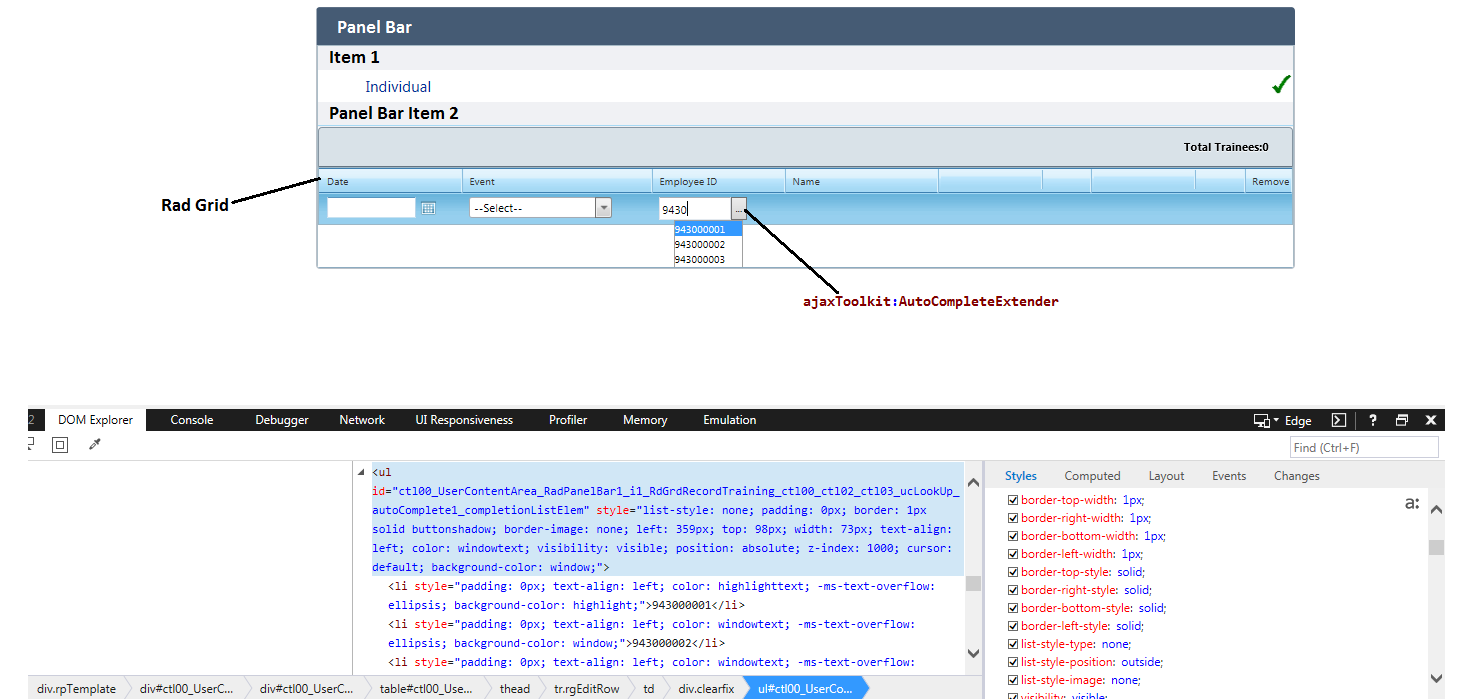Uncheck border-left-style property
The image size is (1468, 700).
[1013, 626]
